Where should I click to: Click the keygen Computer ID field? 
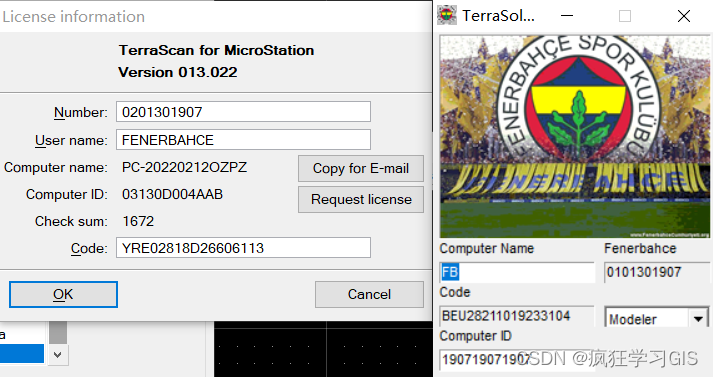pos(517,359)
